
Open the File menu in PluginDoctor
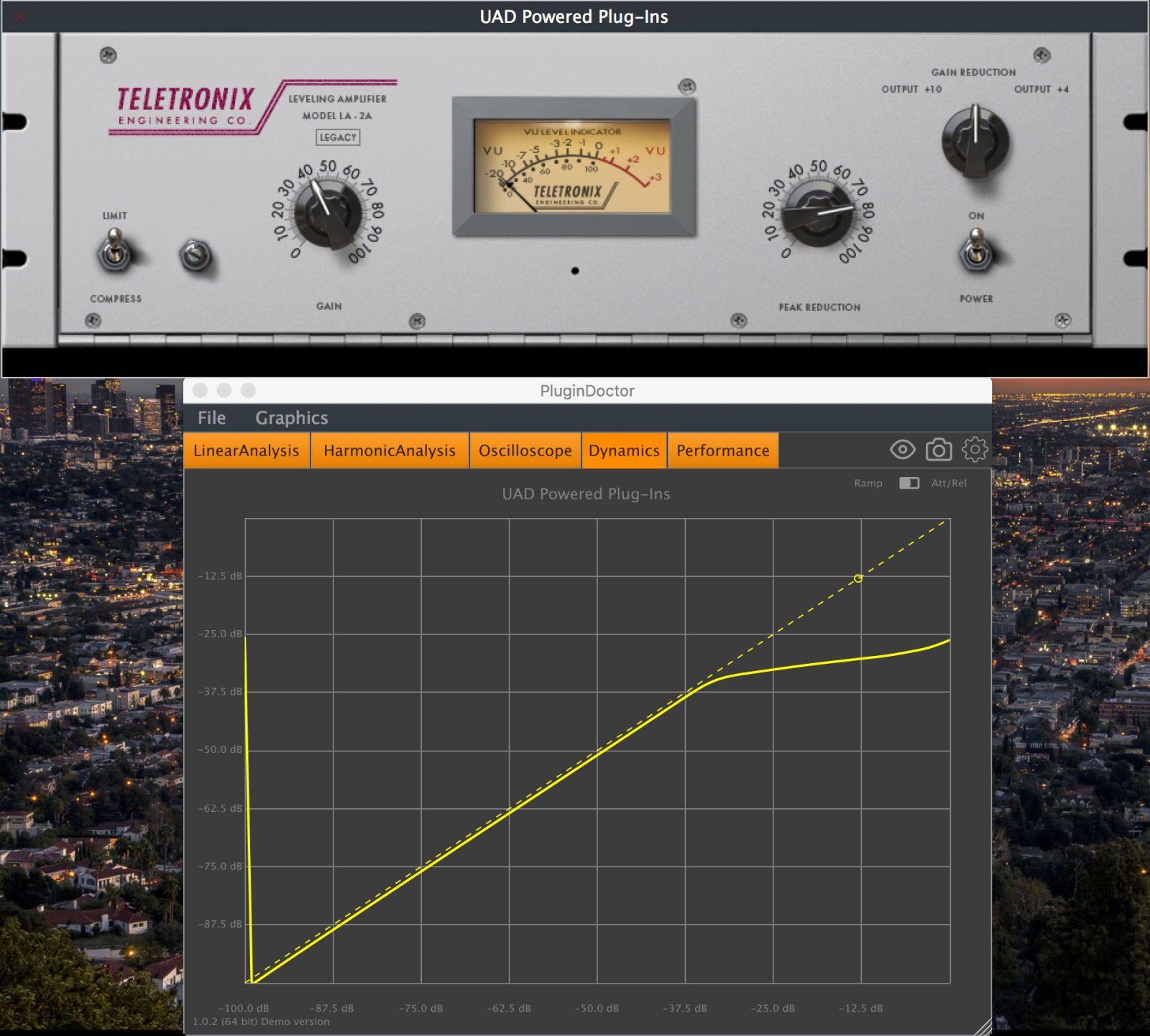point(212,418)
